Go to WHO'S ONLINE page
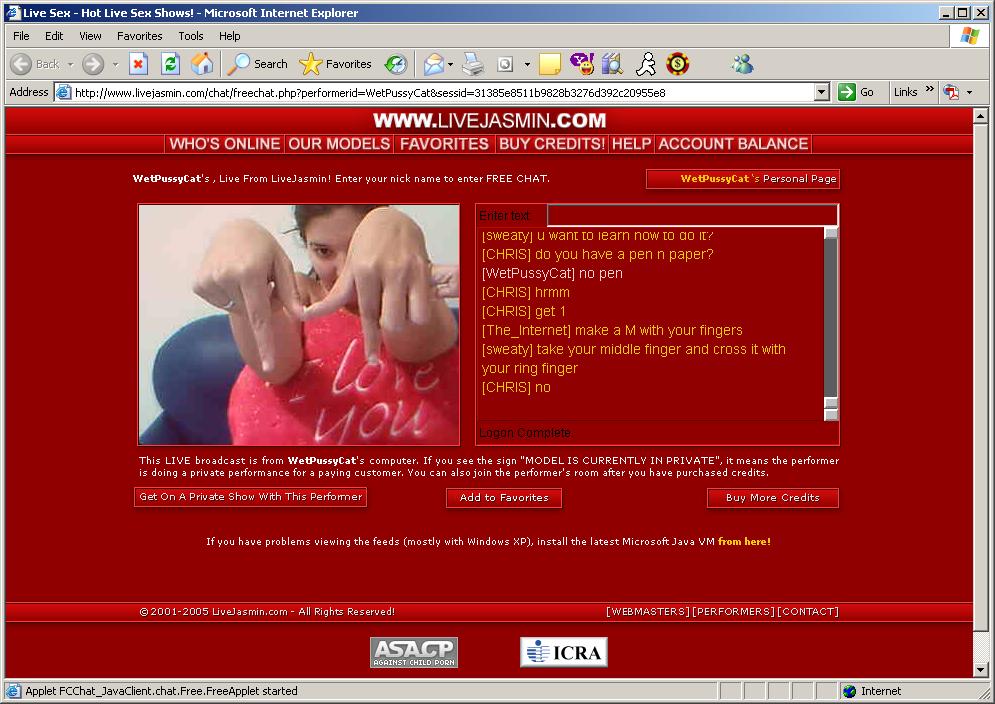995x704 pixels. click(x=225, y=144)
